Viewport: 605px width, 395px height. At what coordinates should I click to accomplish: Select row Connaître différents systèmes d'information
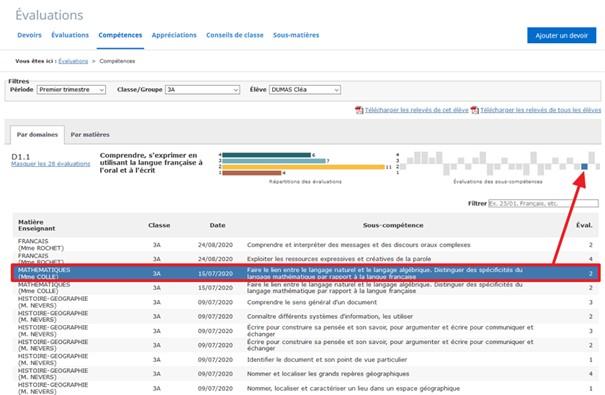pos(306,316)
